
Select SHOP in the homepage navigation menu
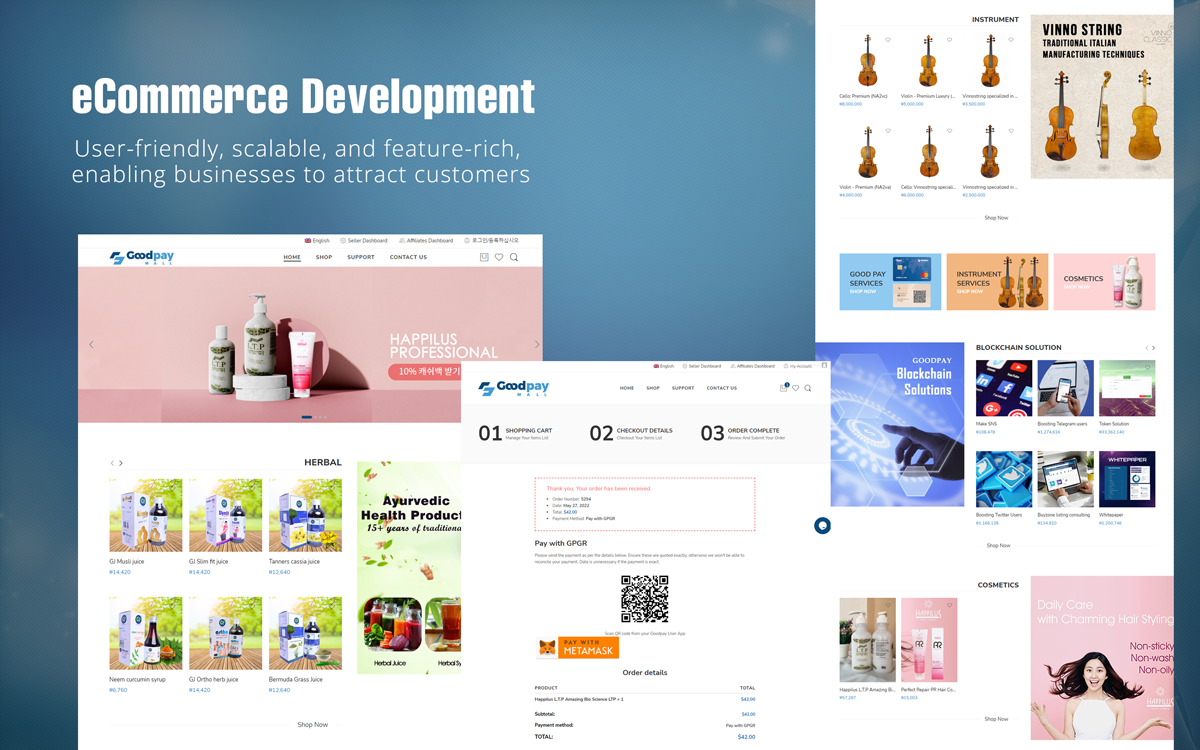click(324, 257)
